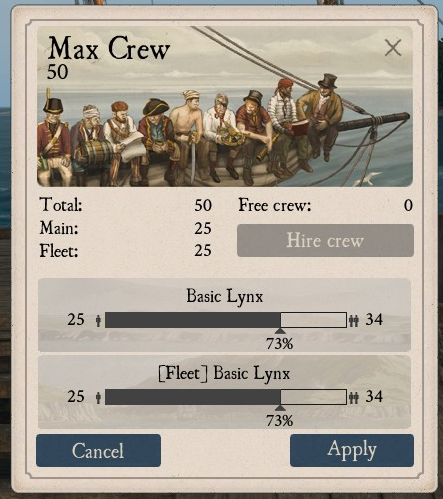This screenshot has height=499, width=443.
Task: Apply the crew distribution changes
Action: (x=352, y=450)
